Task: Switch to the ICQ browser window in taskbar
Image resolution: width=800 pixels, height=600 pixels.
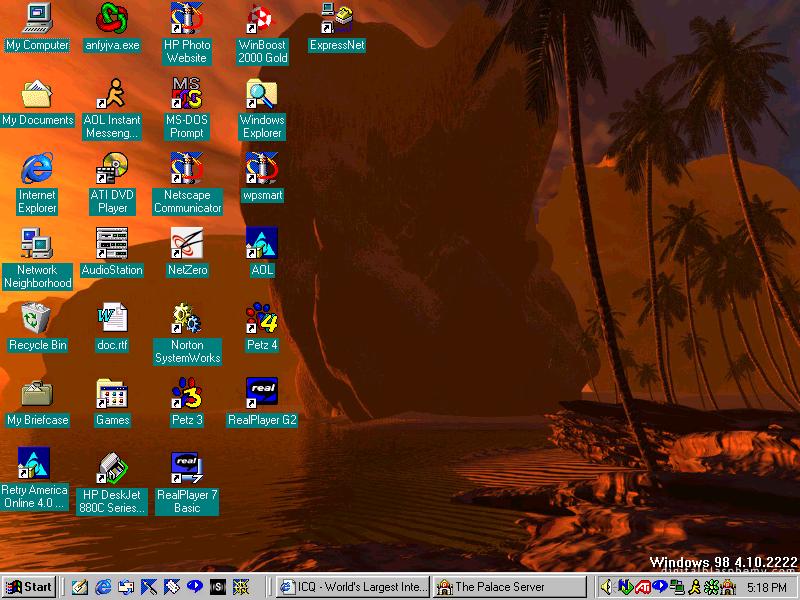Action: (352, 587)
